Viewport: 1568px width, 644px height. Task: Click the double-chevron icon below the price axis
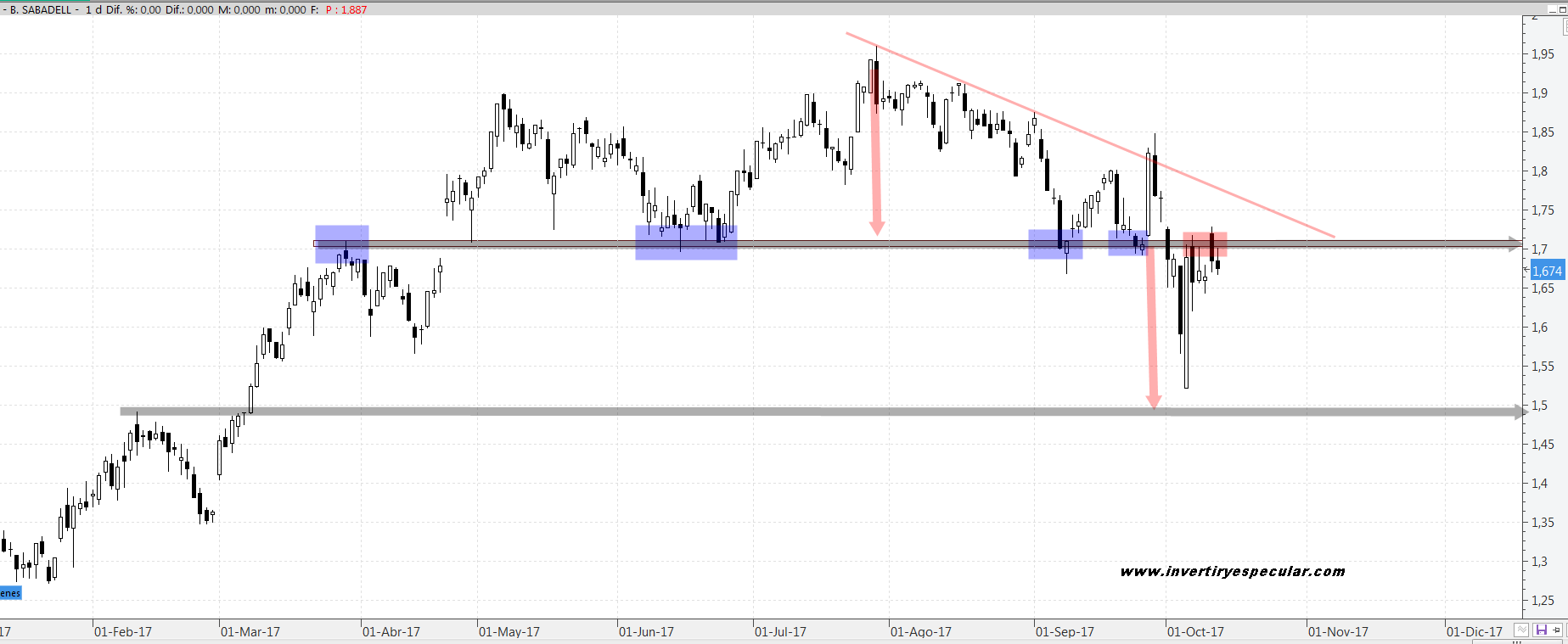[x=1521, y=630]
